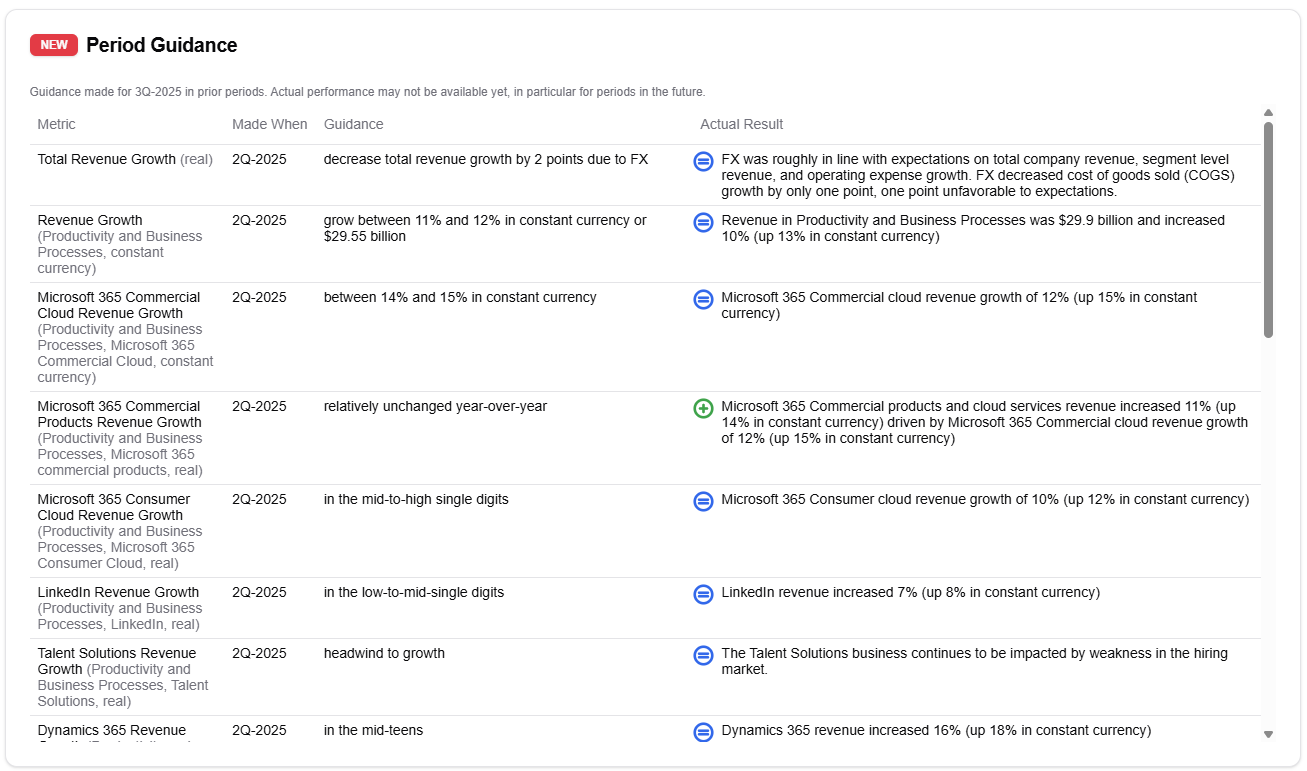
Task: Click the equal icon beside Productivity and Business Processes revenue result
Action: pyautogui.click(x=703, y=222)
